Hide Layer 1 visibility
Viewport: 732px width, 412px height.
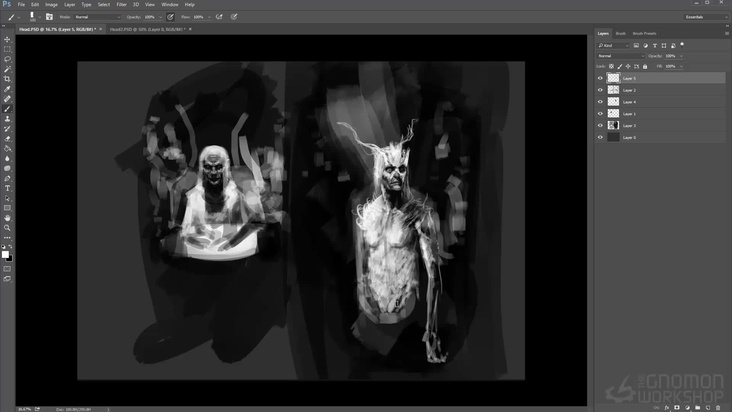pyautogui.click(x=600, y=113)
